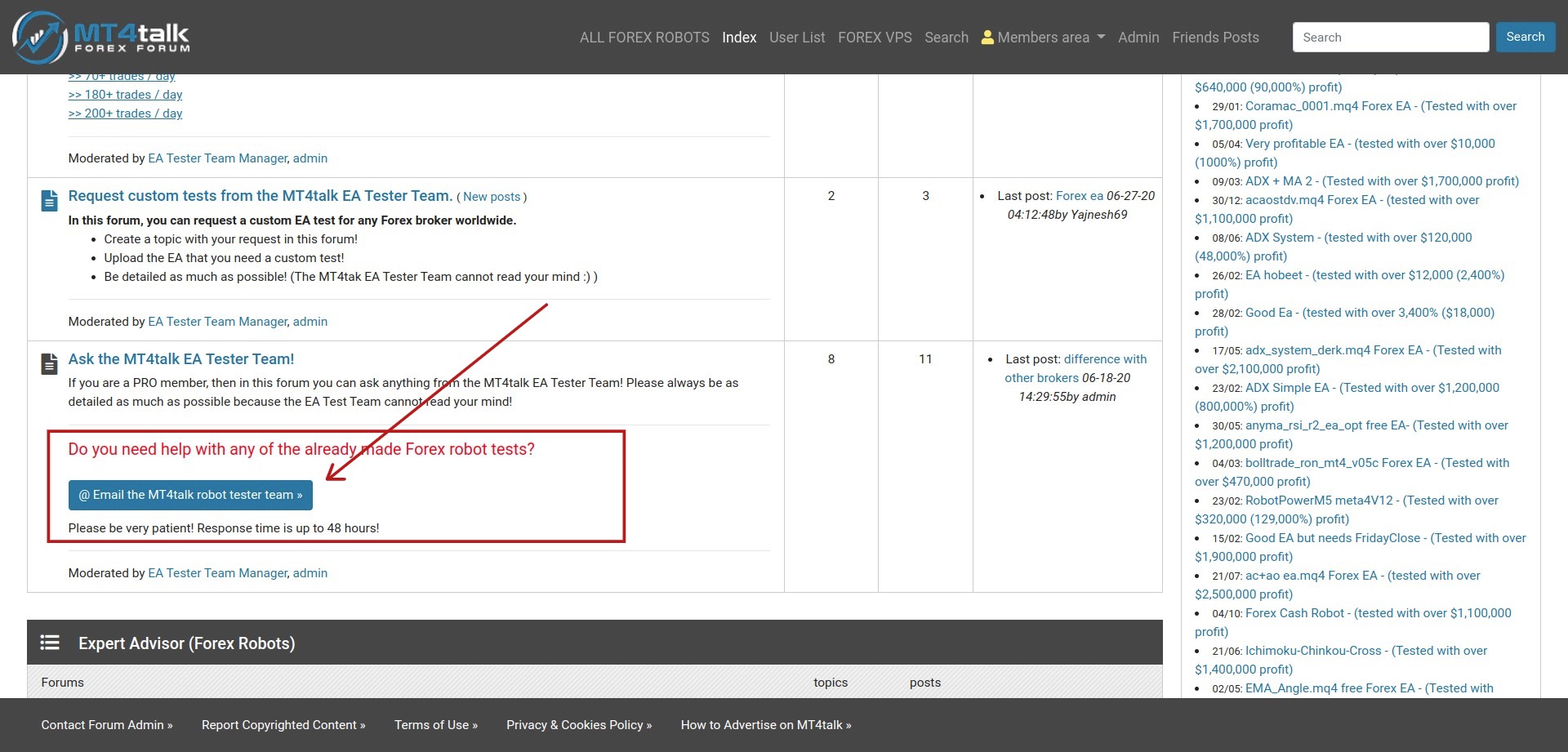
Task: Open ac+ao ea.mq4 Forex EA link
Action: pyautogui.click(x=1338, y=585)
